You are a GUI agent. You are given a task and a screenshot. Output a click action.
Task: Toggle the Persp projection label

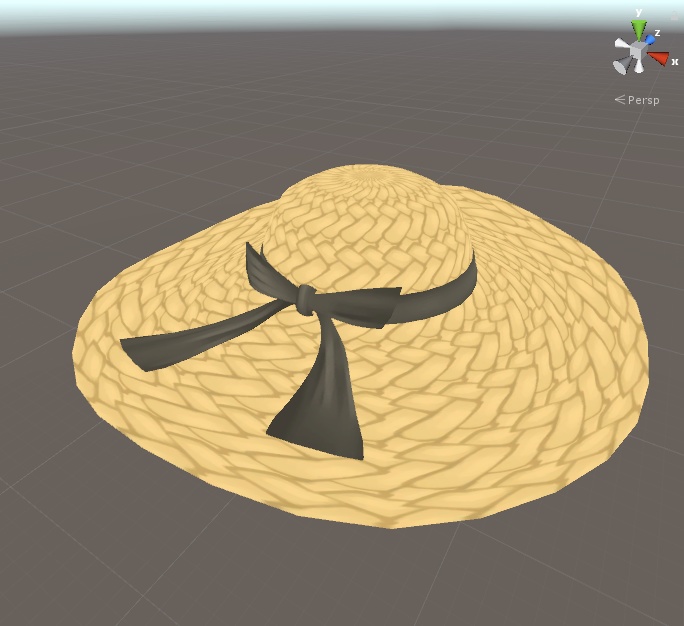637,100
